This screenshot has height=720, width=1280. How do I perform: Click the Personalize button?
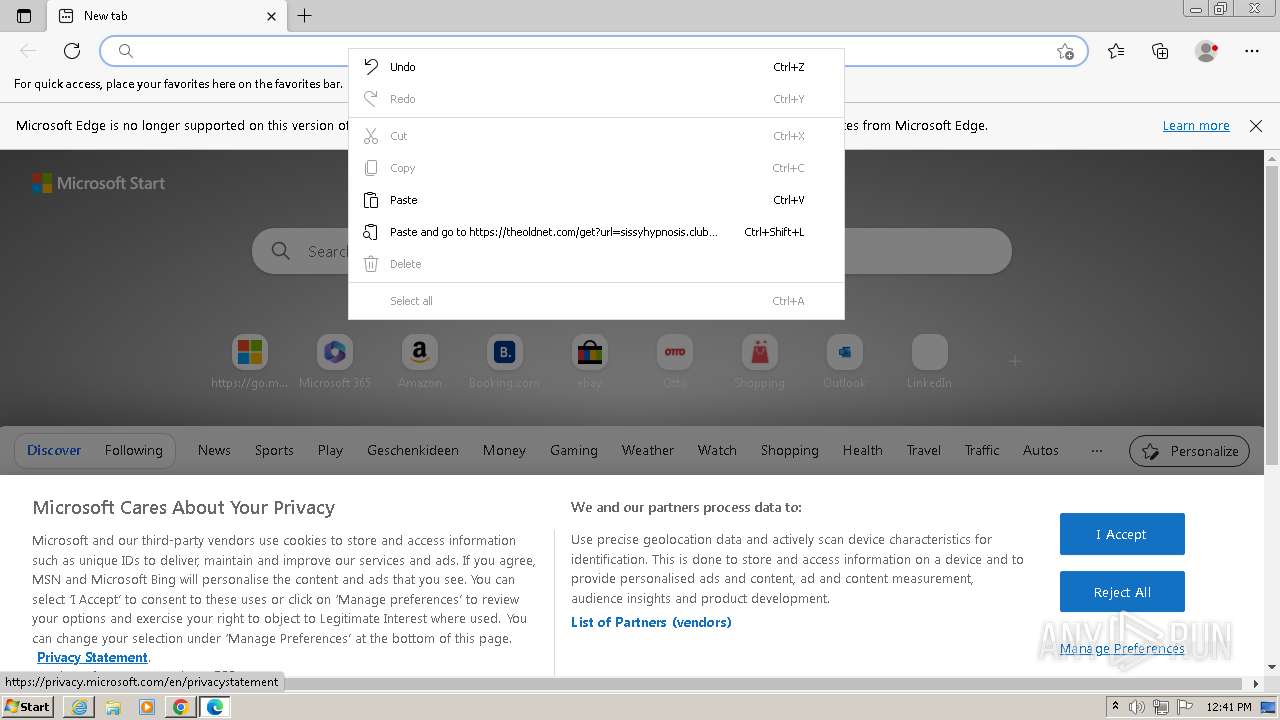(x=1190, y=451)
